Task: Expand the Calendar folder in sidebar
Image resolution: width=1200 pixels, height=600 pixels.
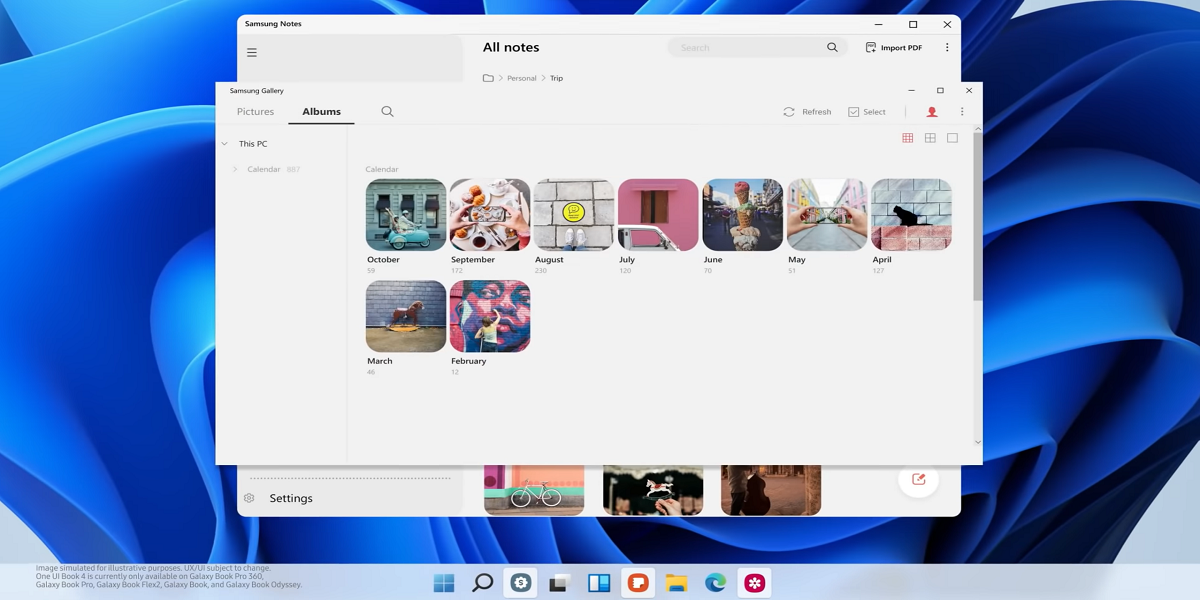Action: (x=235, y=170)
